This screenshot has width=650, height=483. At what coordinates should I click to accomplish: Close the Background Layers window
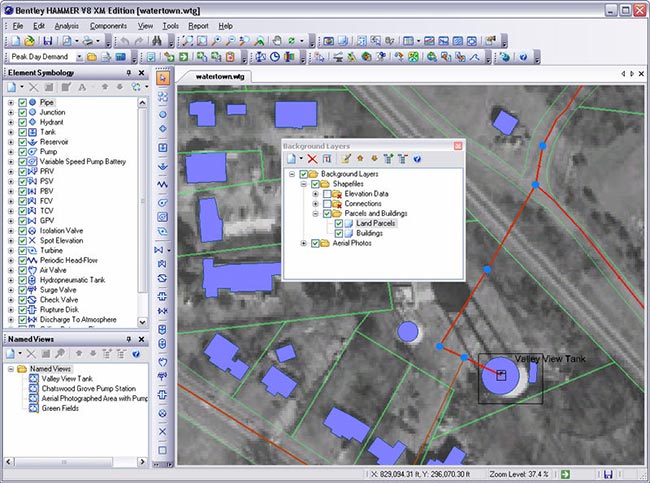coord(458,146)
